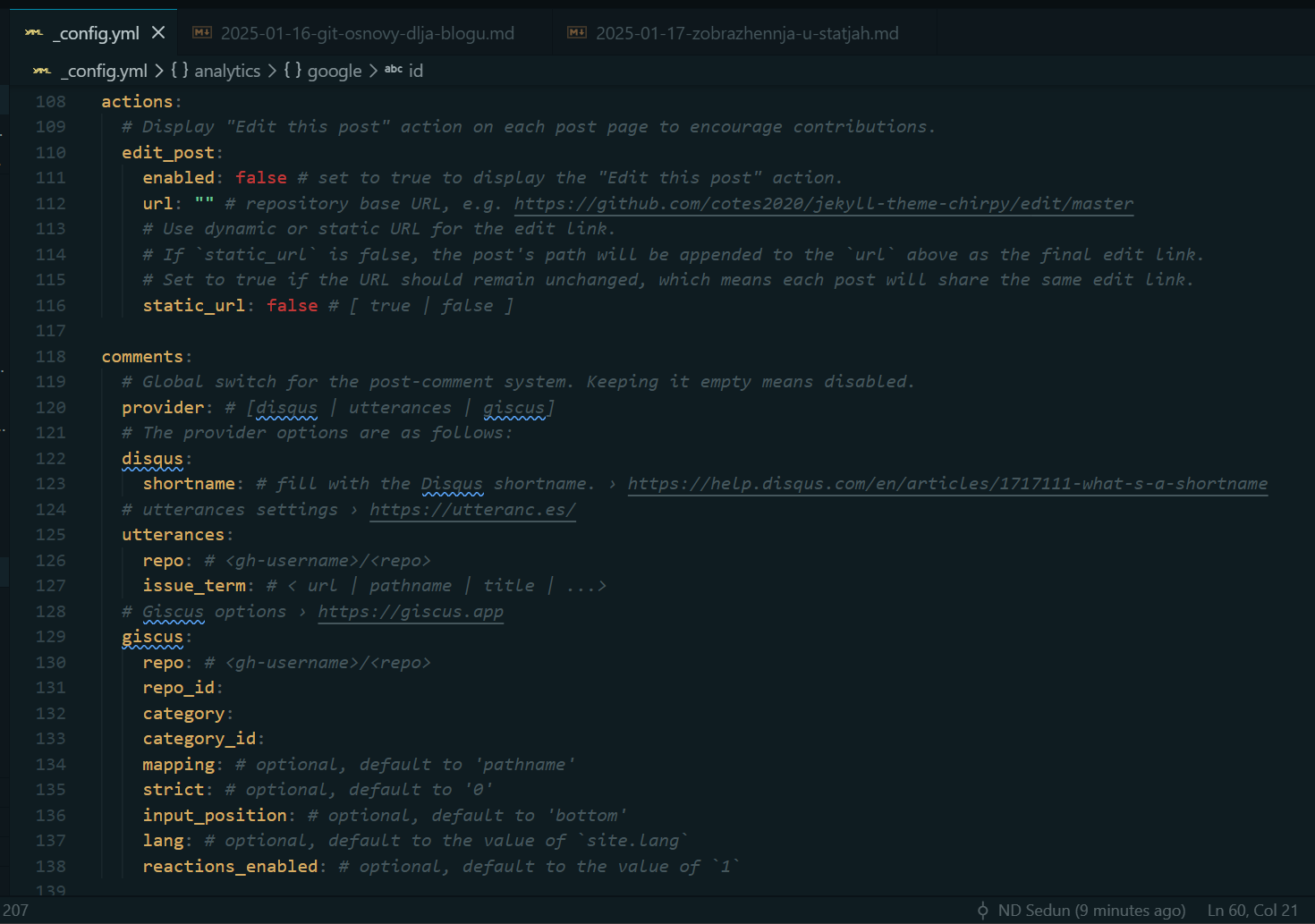Click the 'issue_term' key
This screenshot has height=924, width=1315.
[x=194, y=586]
